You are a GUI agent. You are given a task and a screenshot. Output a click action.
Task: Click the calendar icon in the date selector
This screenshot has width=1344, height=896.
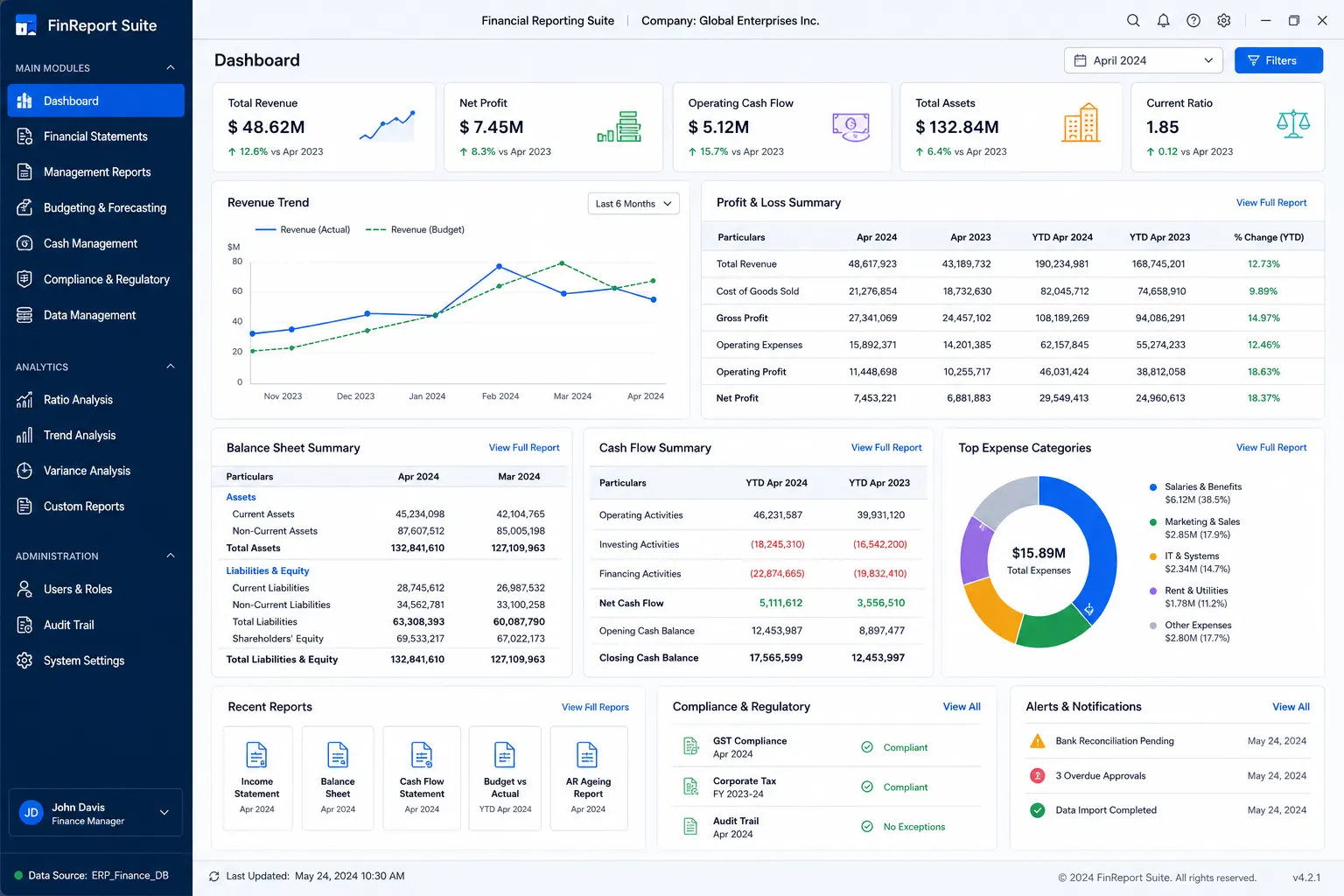point(1081,60)
